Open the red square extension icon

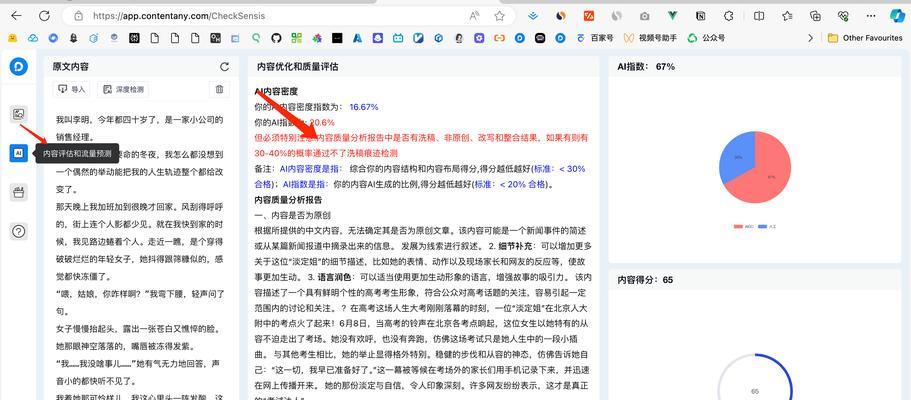point(589,16)
